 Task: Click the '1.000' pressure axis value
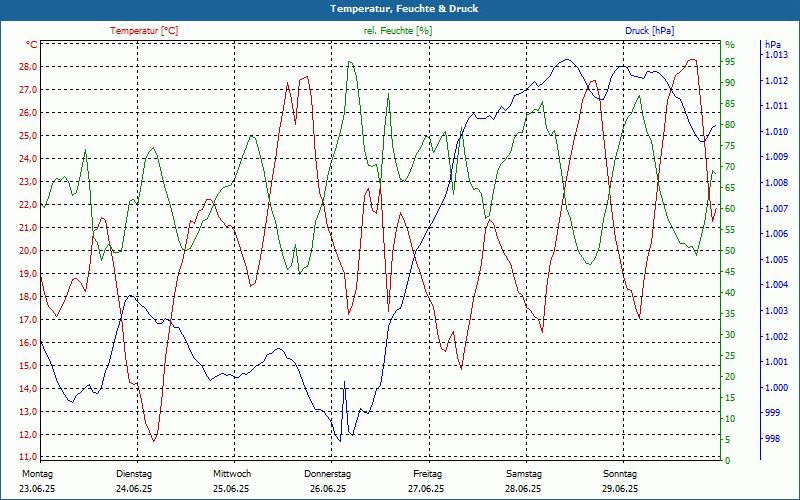coord(776,388)
